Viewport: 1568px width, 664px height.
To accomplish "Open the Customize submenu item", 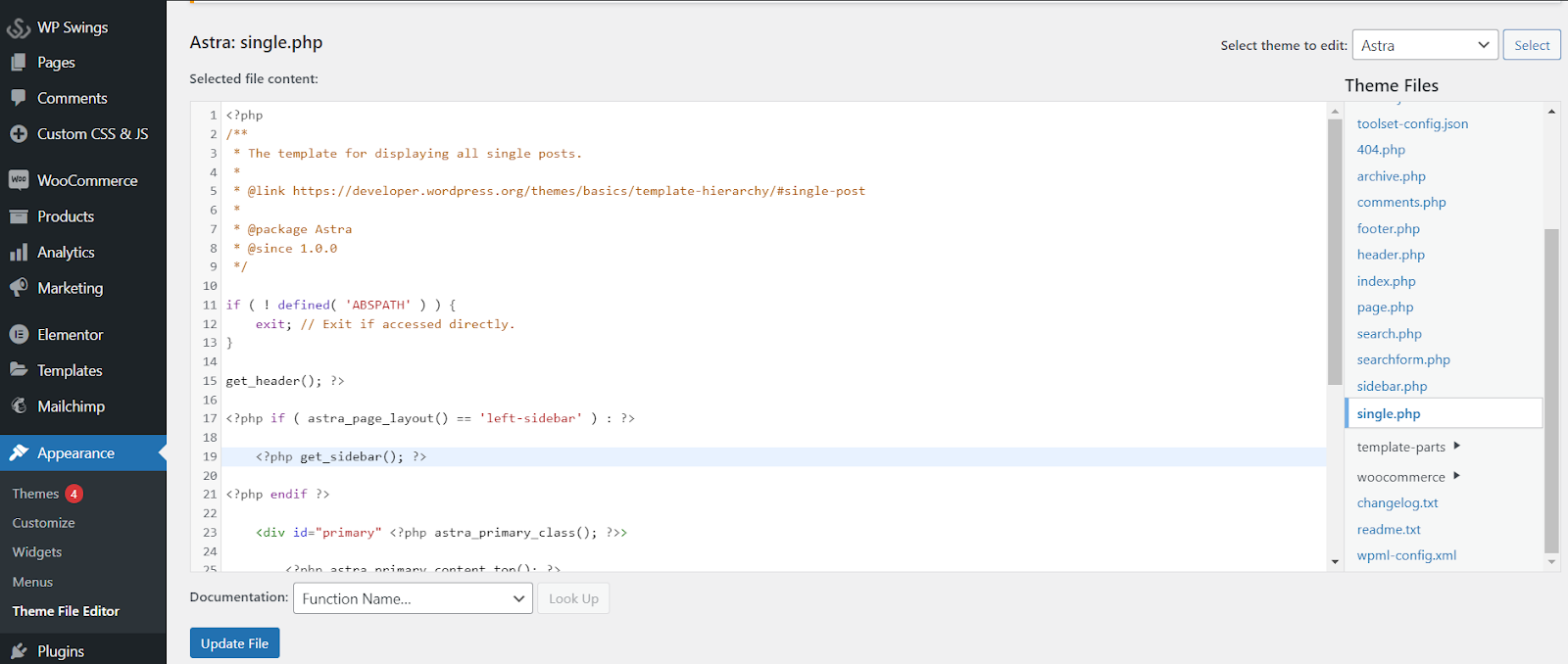I will (43, 523).
